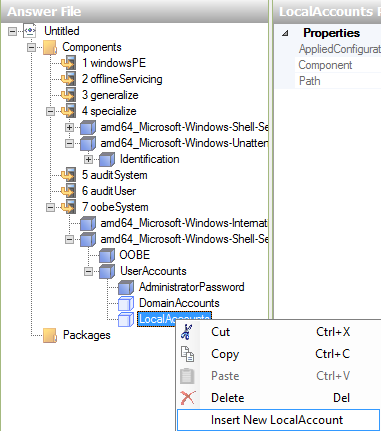
Task: Collapse the 4 specialize pass node
Action: click(x=50, y=111)
